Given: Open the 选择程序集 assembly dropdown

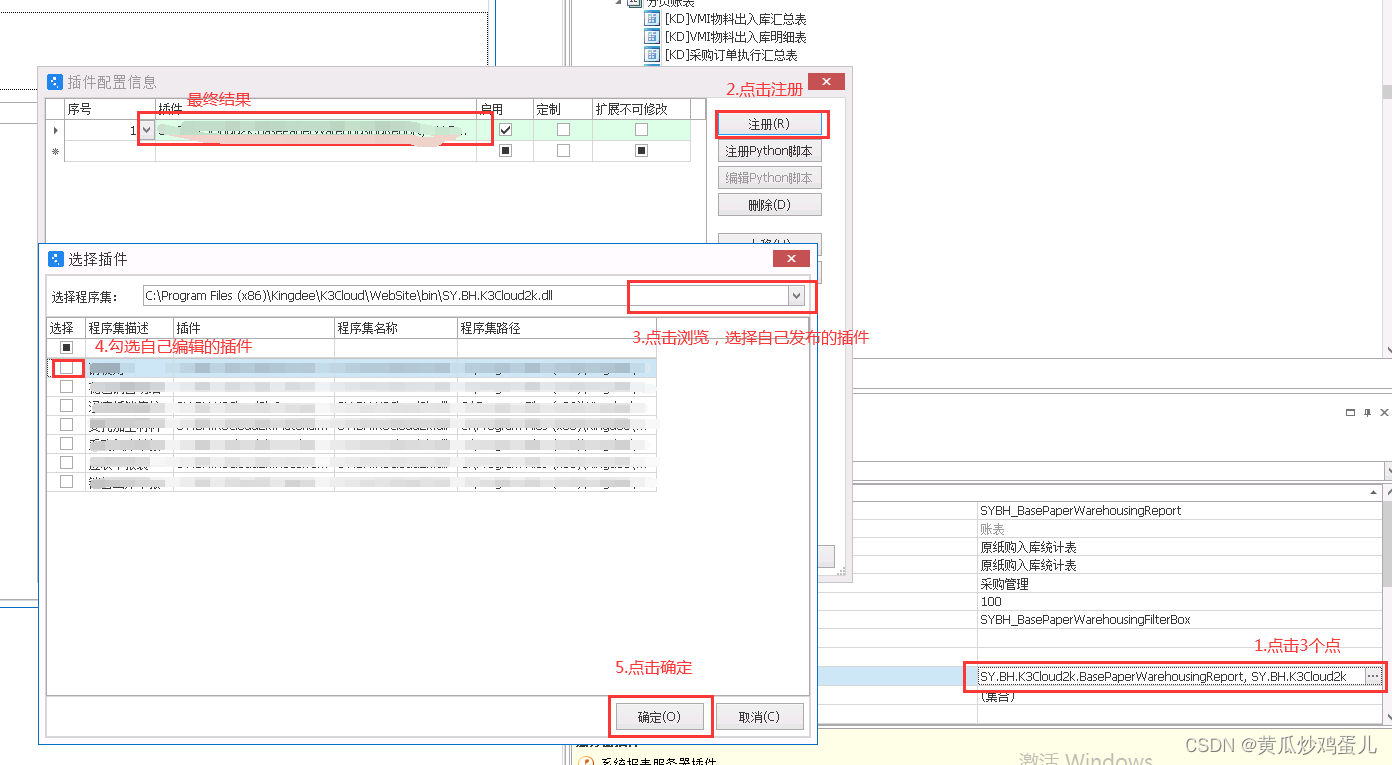Looking at the screenshot, I should (796, 296).
